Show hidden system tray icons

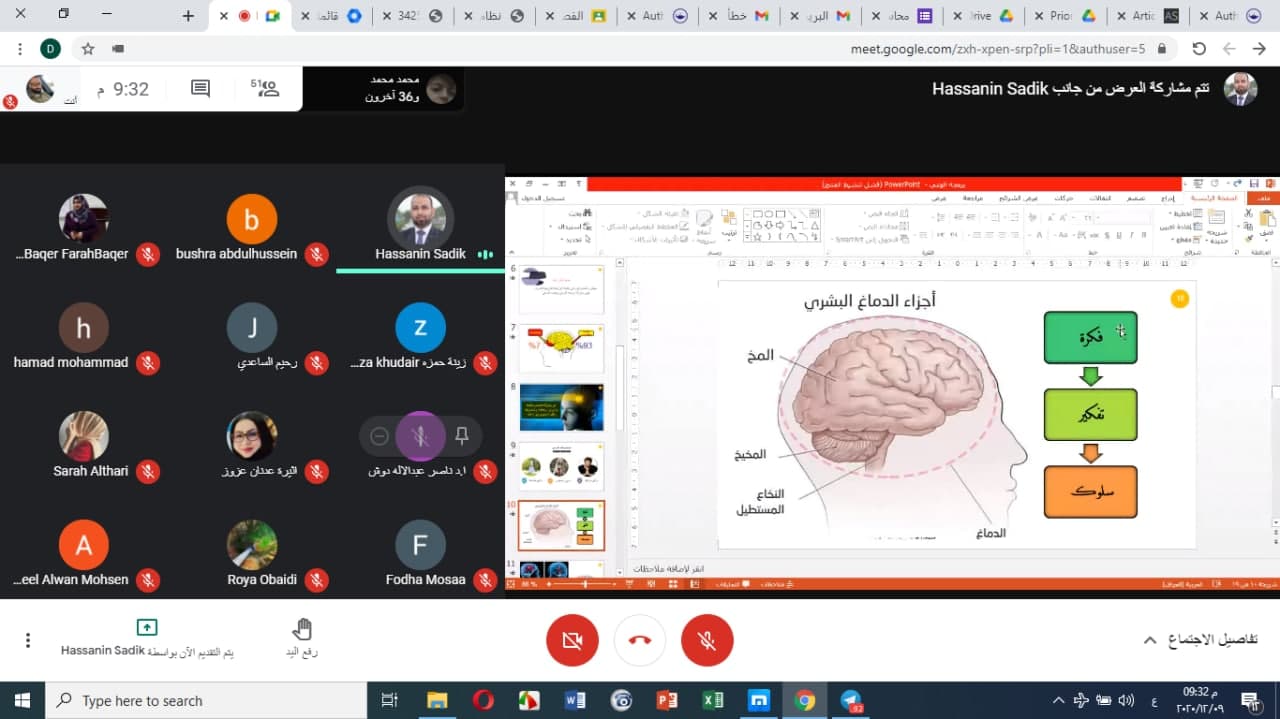coord(1058,700)
